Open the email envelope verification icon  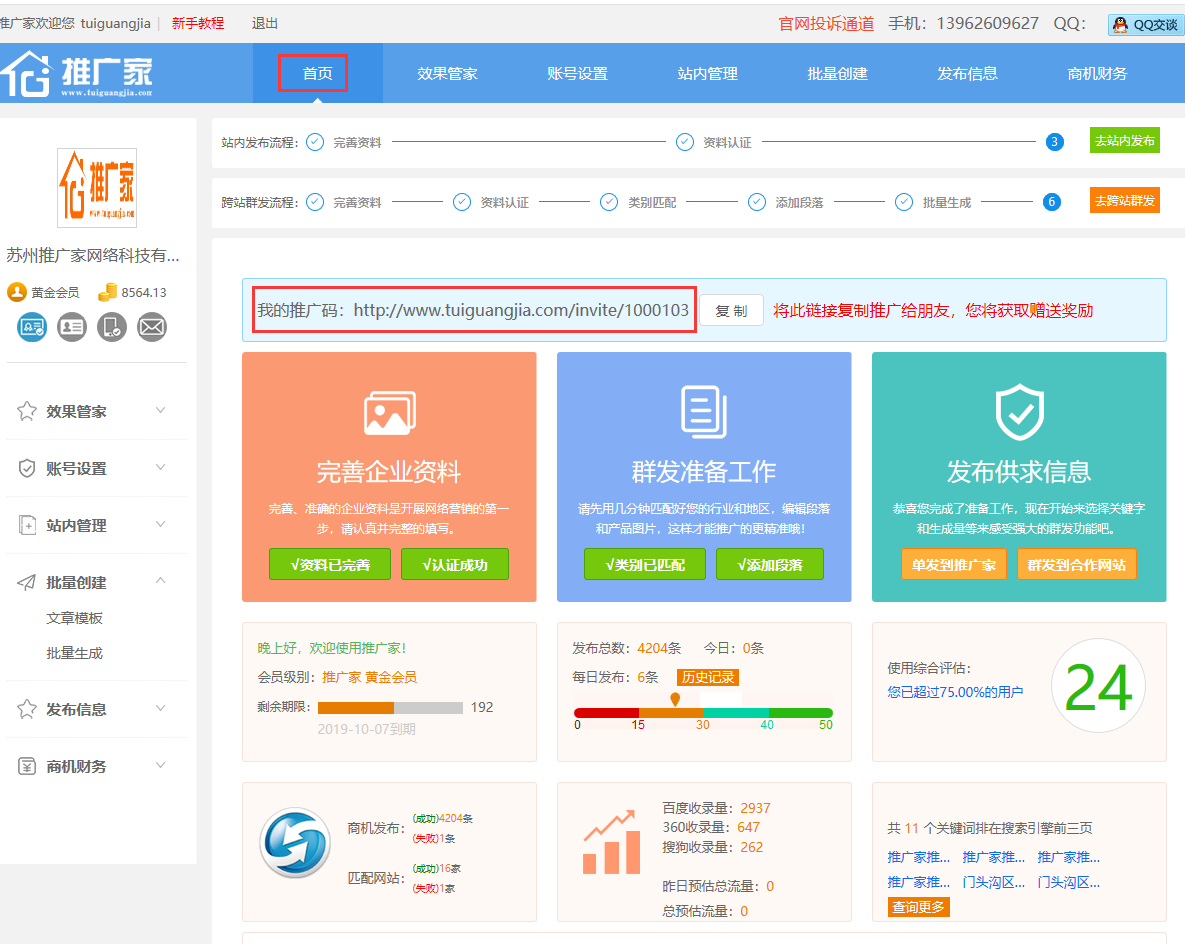point(152,327)
